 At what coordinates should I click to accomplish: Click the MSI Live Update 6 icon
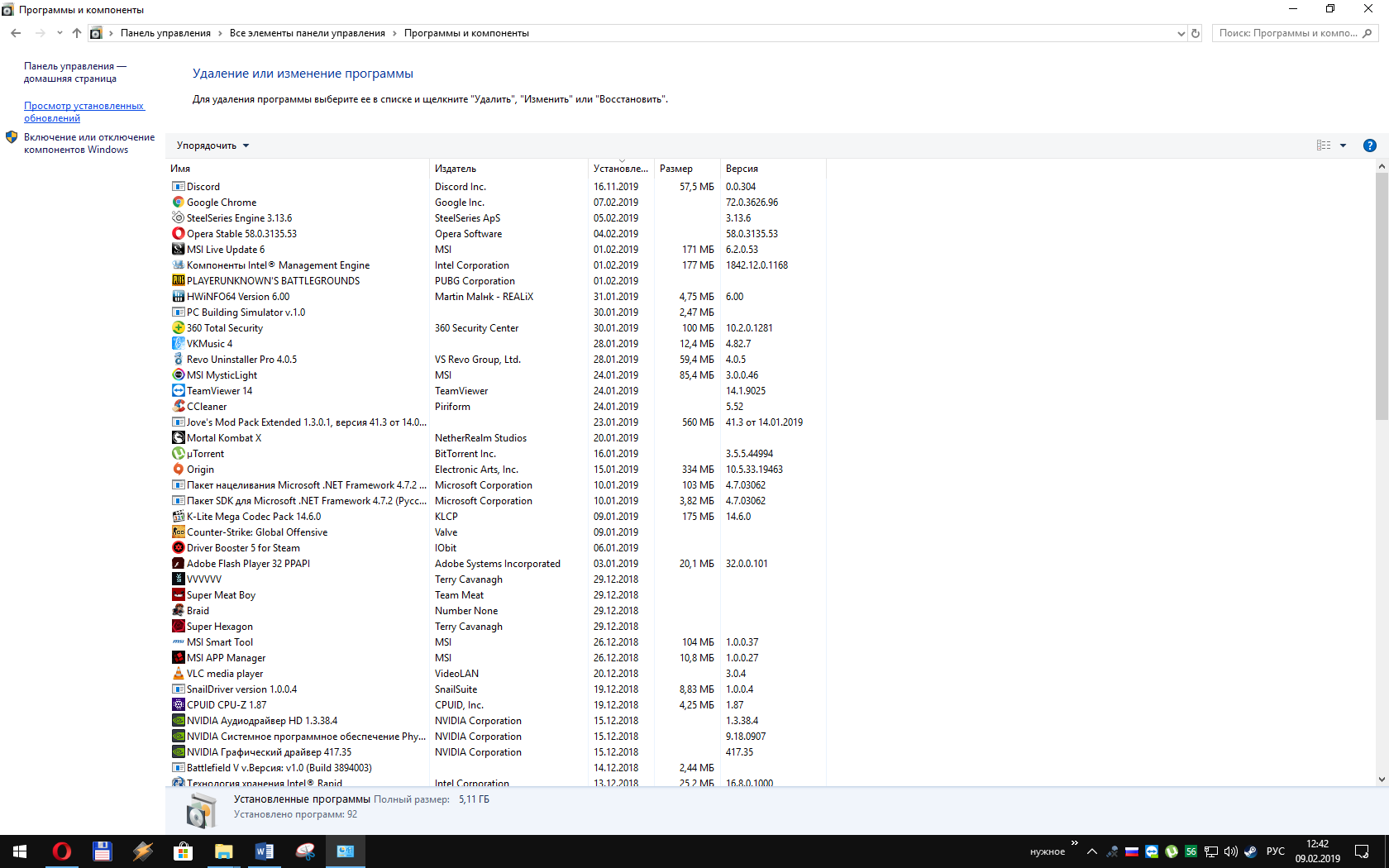[178, 250]
